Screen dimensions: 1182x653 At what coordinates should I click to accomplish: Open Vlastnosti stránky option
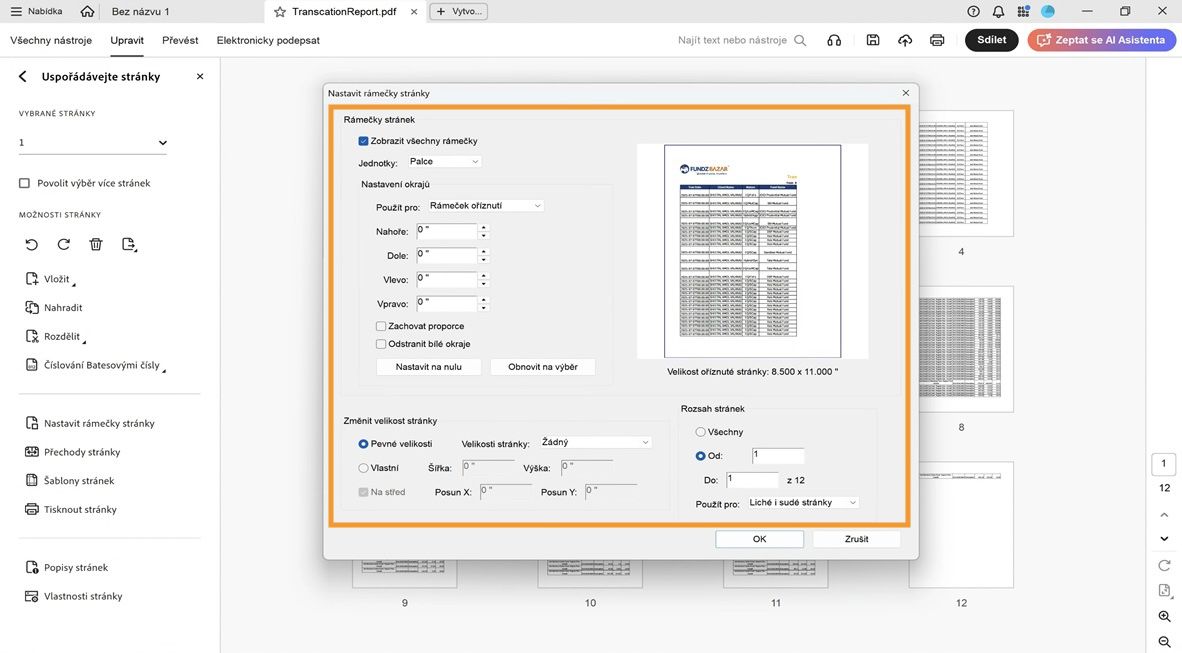(73, 596)
